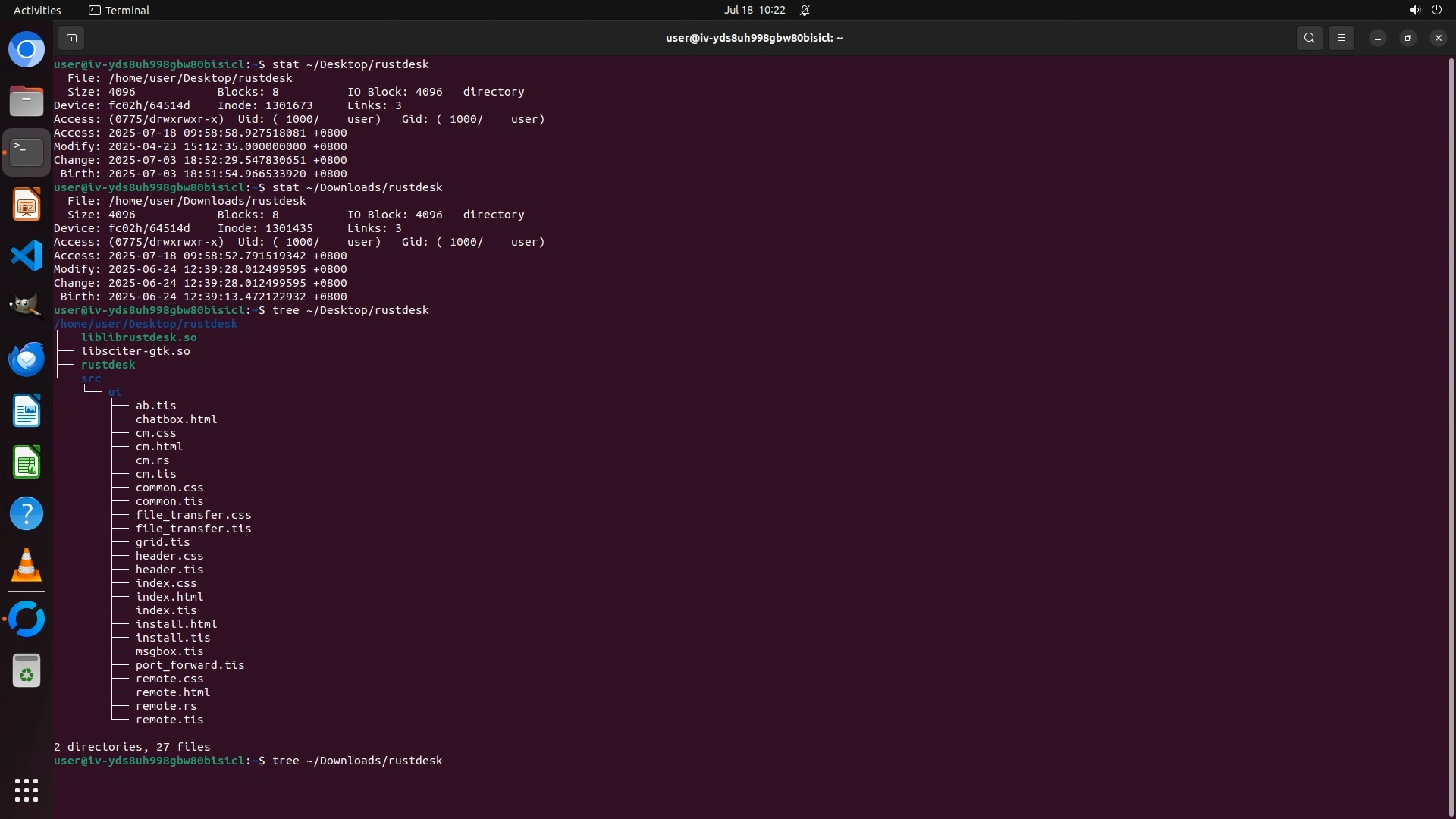Open the Help application in dock
This screenshot has width=1456, height=819.
27,513
